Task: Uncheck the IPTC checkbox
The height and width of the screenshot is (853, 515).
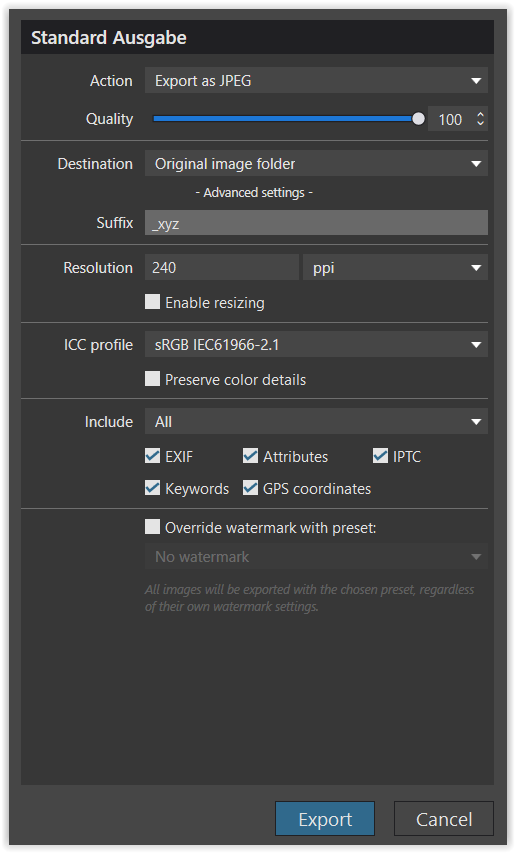Action: (380, 456)
